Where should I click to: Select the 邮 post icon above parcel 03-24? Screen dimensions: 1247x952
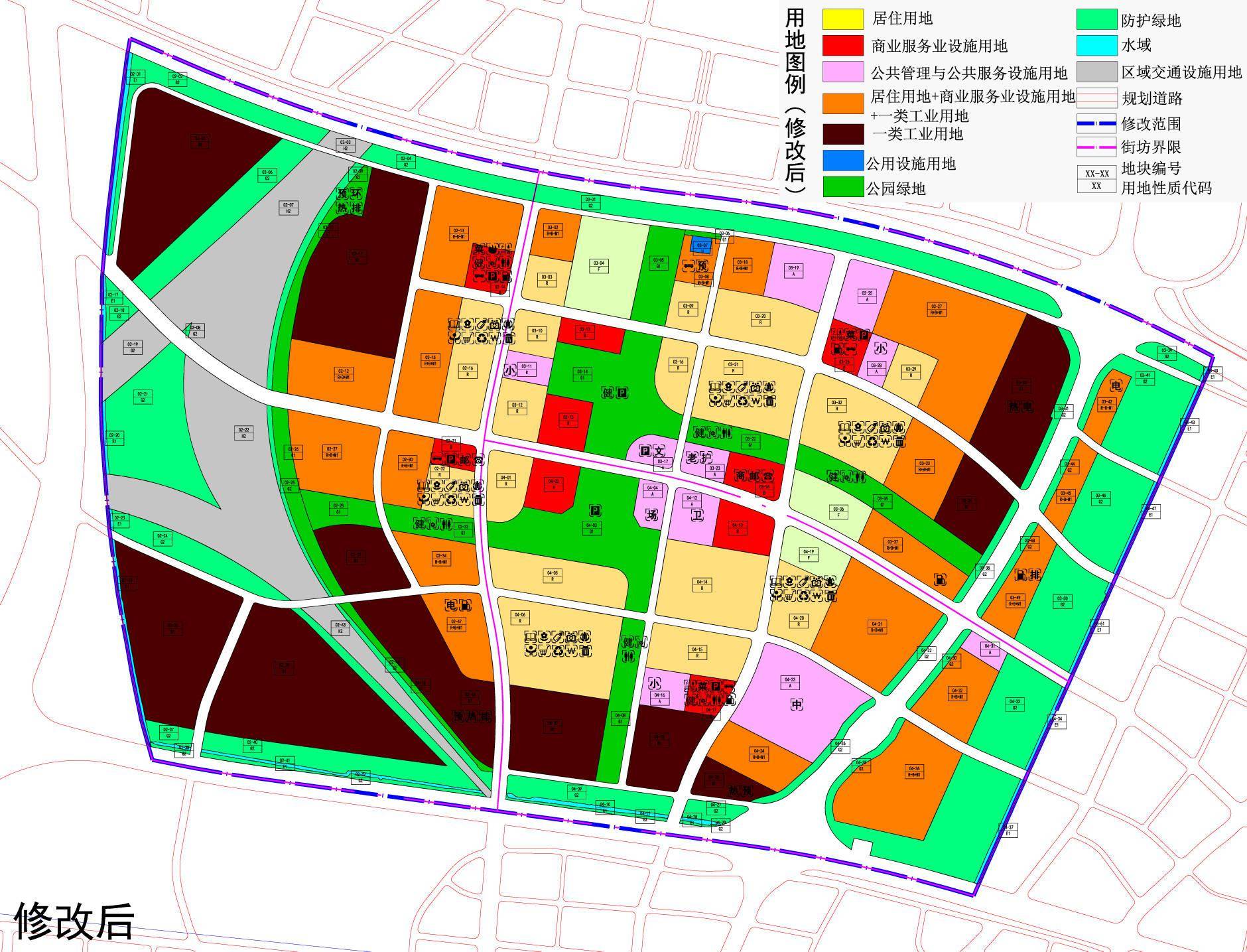click(754, 475)
